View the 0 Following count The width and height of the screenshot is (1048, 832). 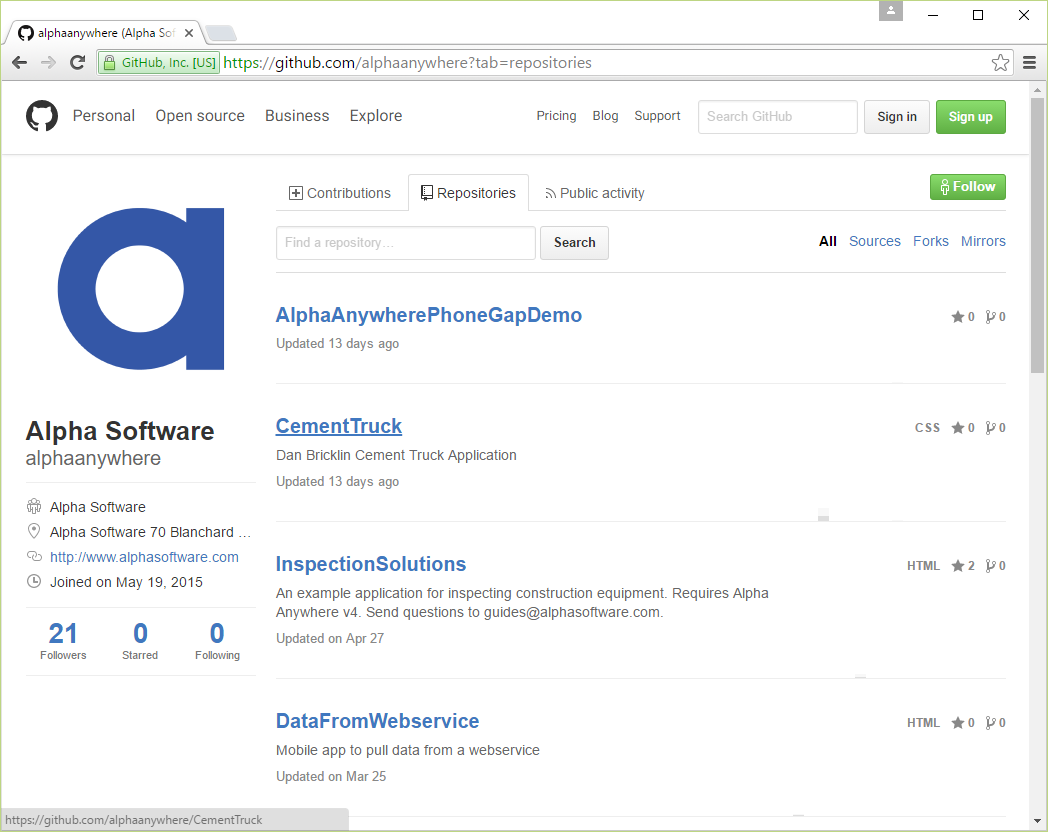point(217,641)
